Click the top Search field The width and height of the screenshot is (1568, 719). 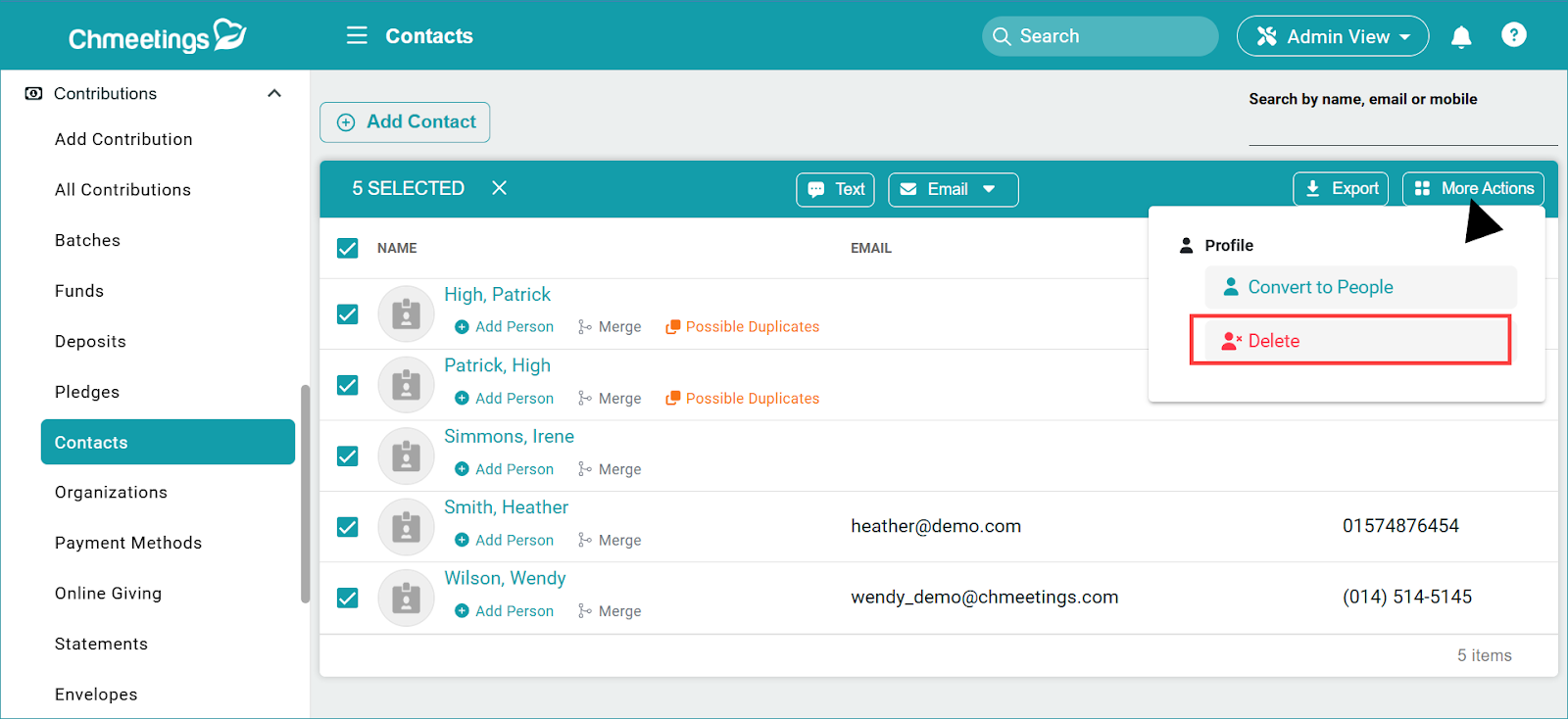pos(1100,36)
